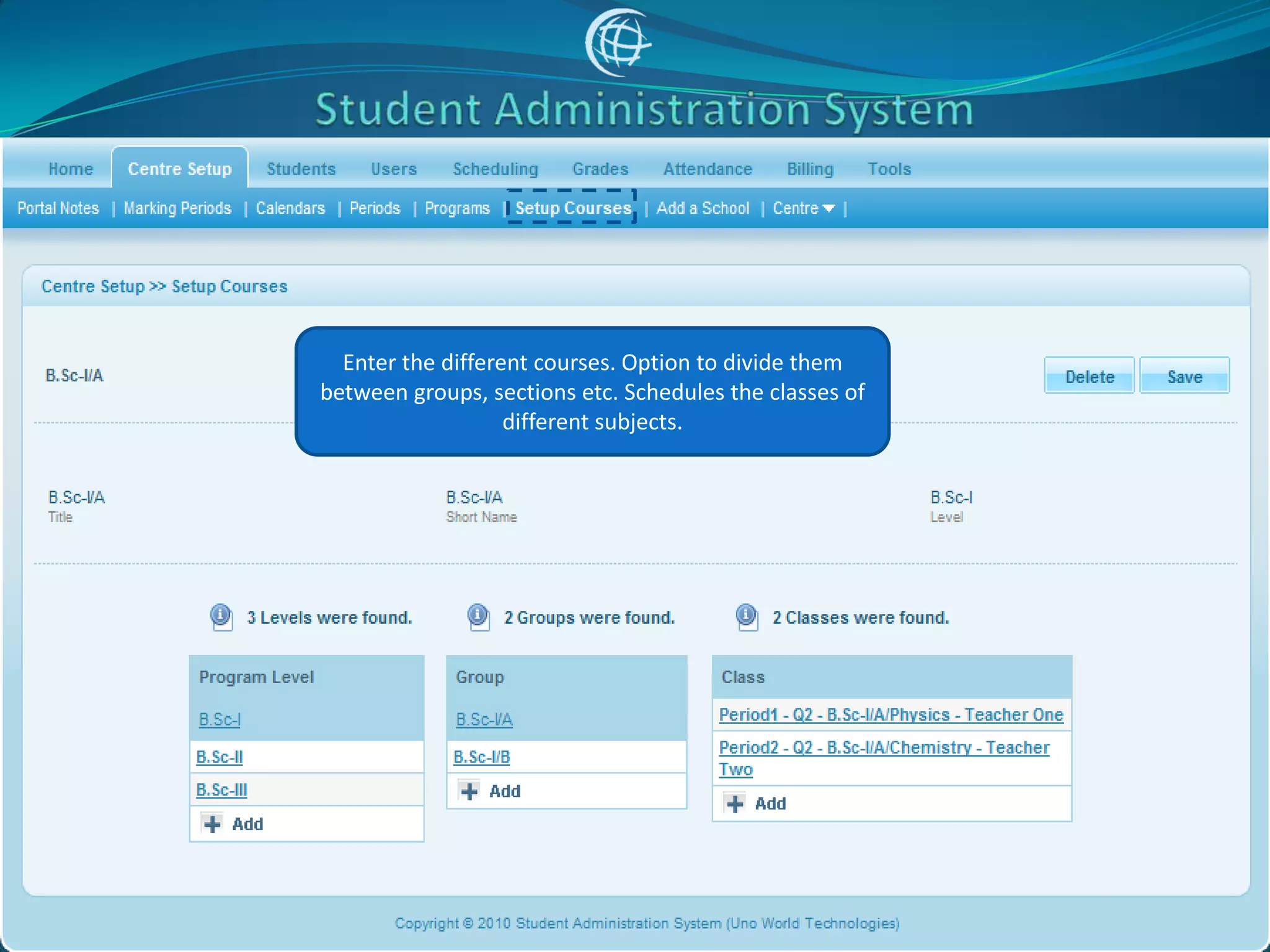This screenshot has width=1270, height=952.
Task: Click the Program Level column header
Action: 256,677
